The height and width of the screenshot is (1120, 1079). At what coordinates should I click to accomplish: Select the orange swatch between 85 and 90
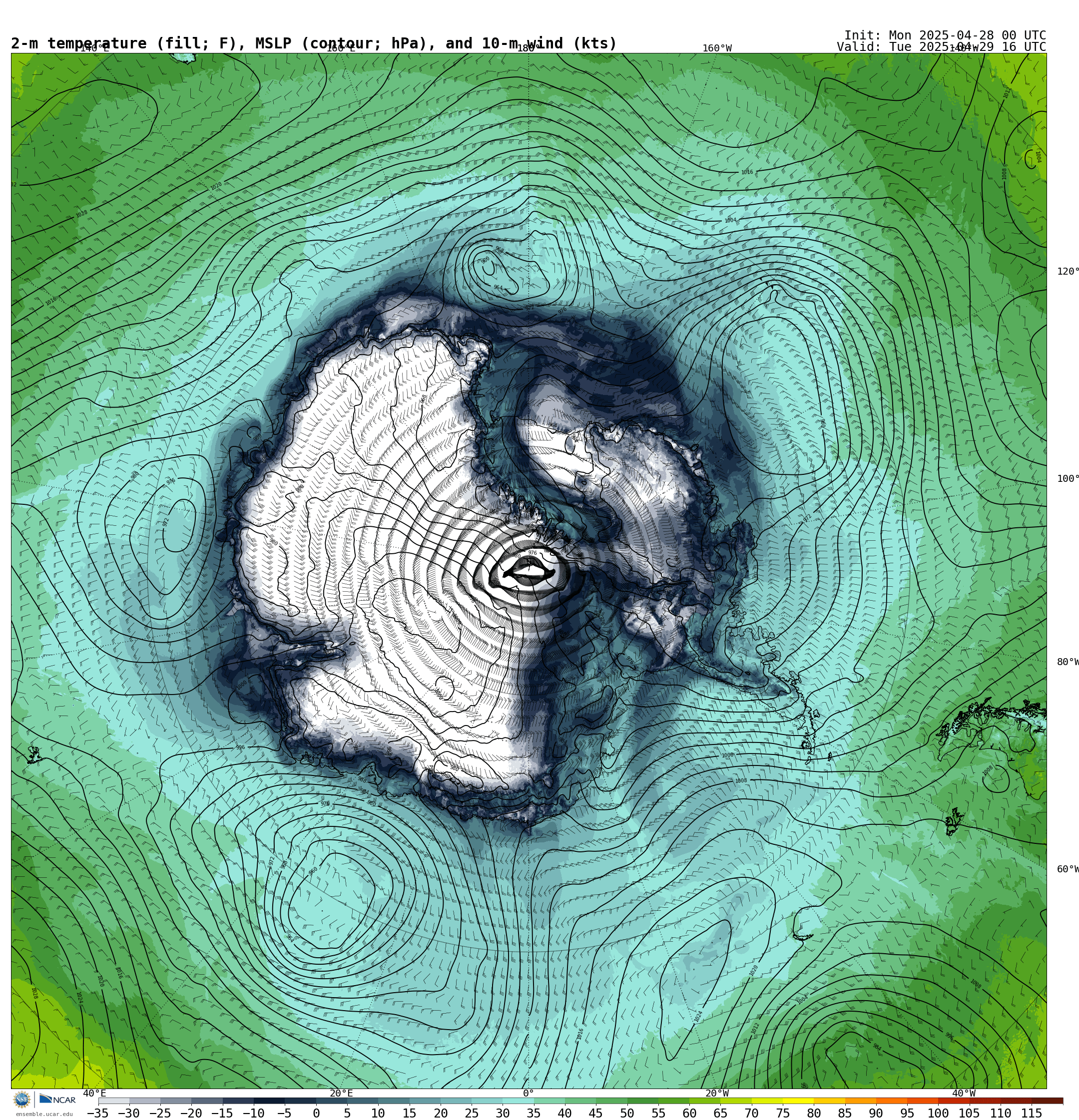861,1101
